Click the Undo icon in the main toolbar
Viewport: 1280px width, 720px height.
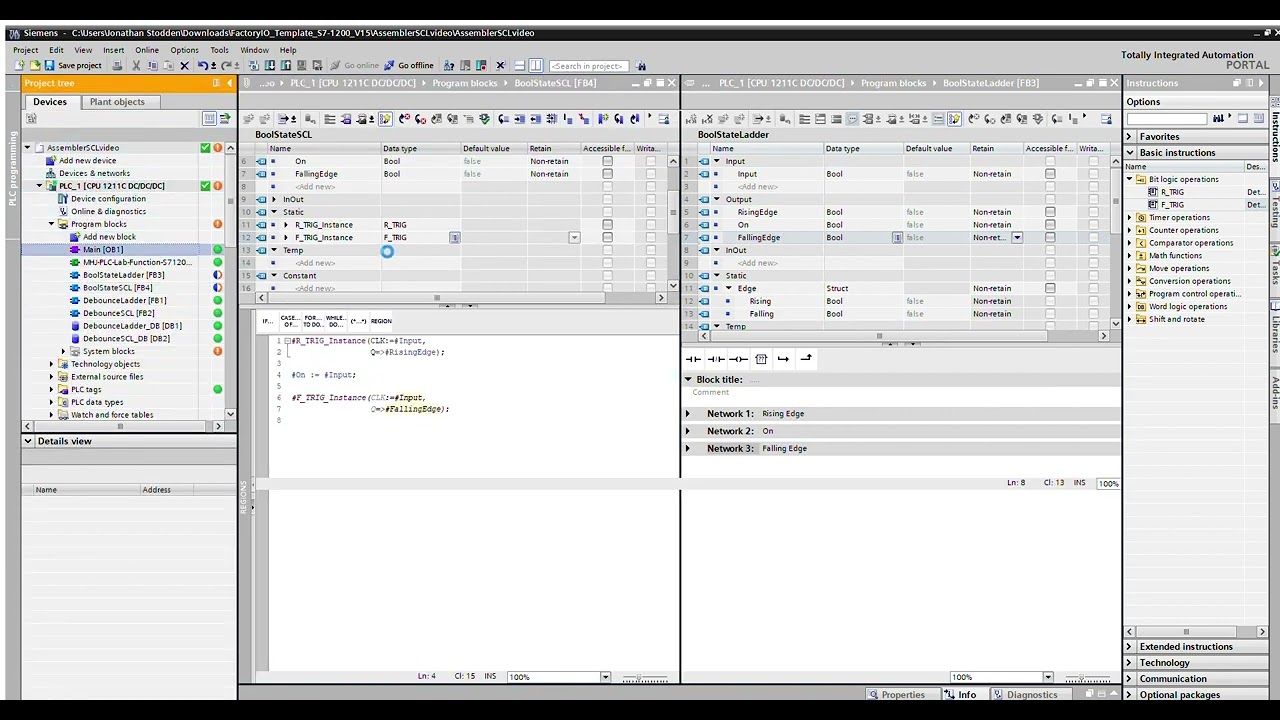click(203, 66)
